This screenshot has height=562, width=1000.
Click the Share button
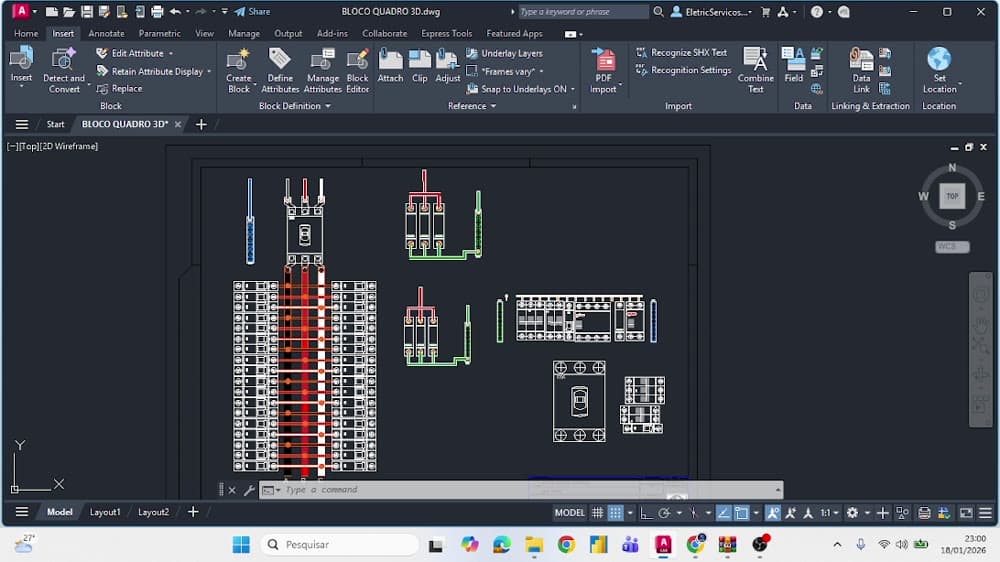coord(253,11)
